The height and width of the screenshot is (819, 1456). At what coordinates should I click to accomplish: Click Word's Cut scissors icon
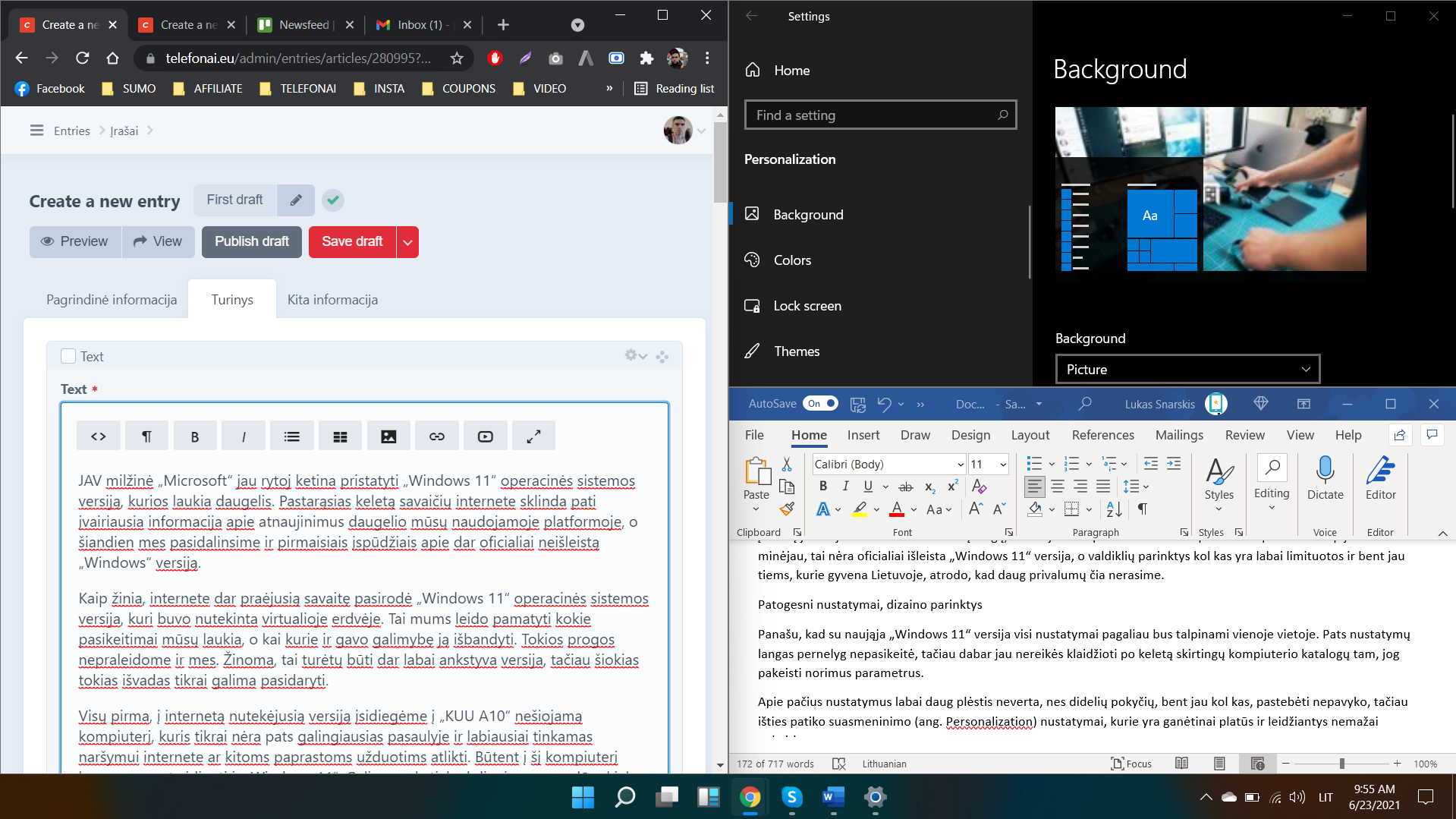[787, 464]
